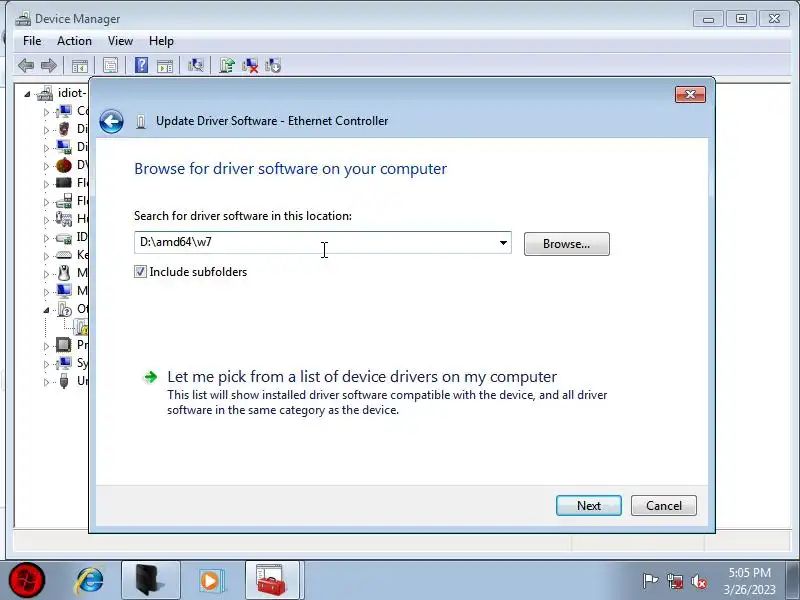Click Scan for hardware changes toolbar icon
The width and height of the screenshot is (800, 600).
195,65
